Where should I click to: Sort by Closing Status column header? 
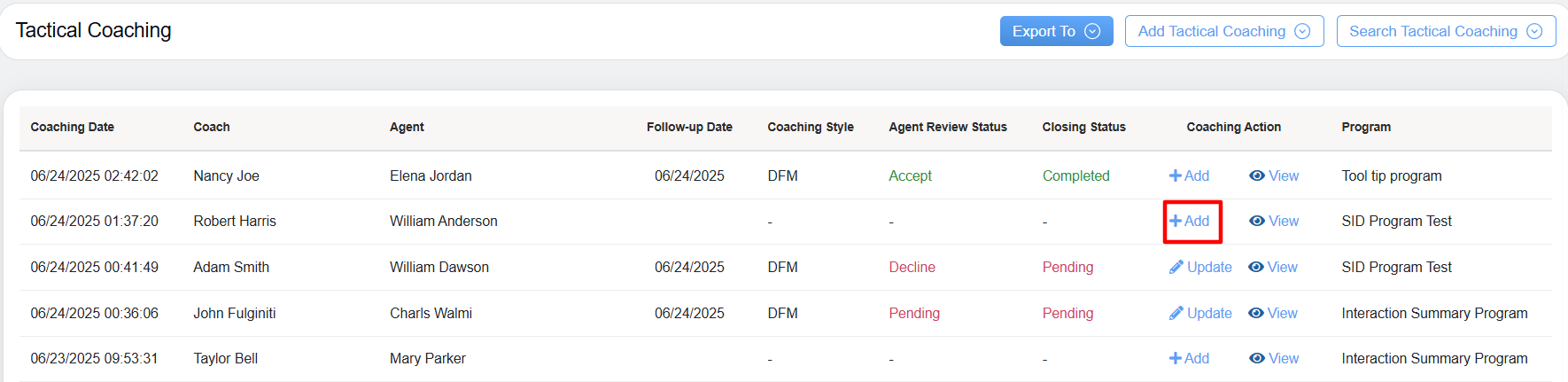pyautogui.click(x=1083, y=127)
